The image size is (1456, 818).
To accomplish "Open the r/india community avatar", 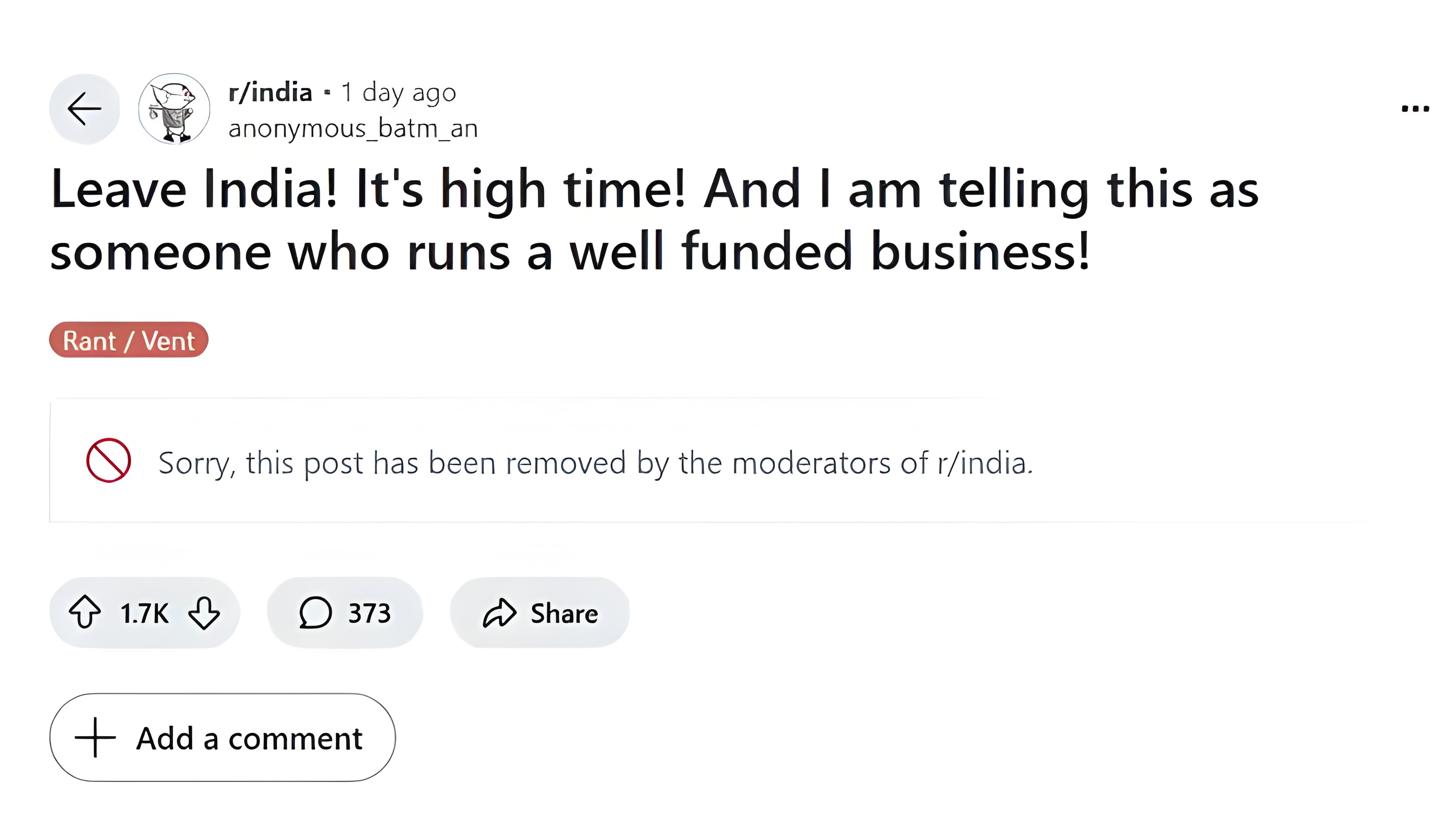I will [x=174, y=108].
